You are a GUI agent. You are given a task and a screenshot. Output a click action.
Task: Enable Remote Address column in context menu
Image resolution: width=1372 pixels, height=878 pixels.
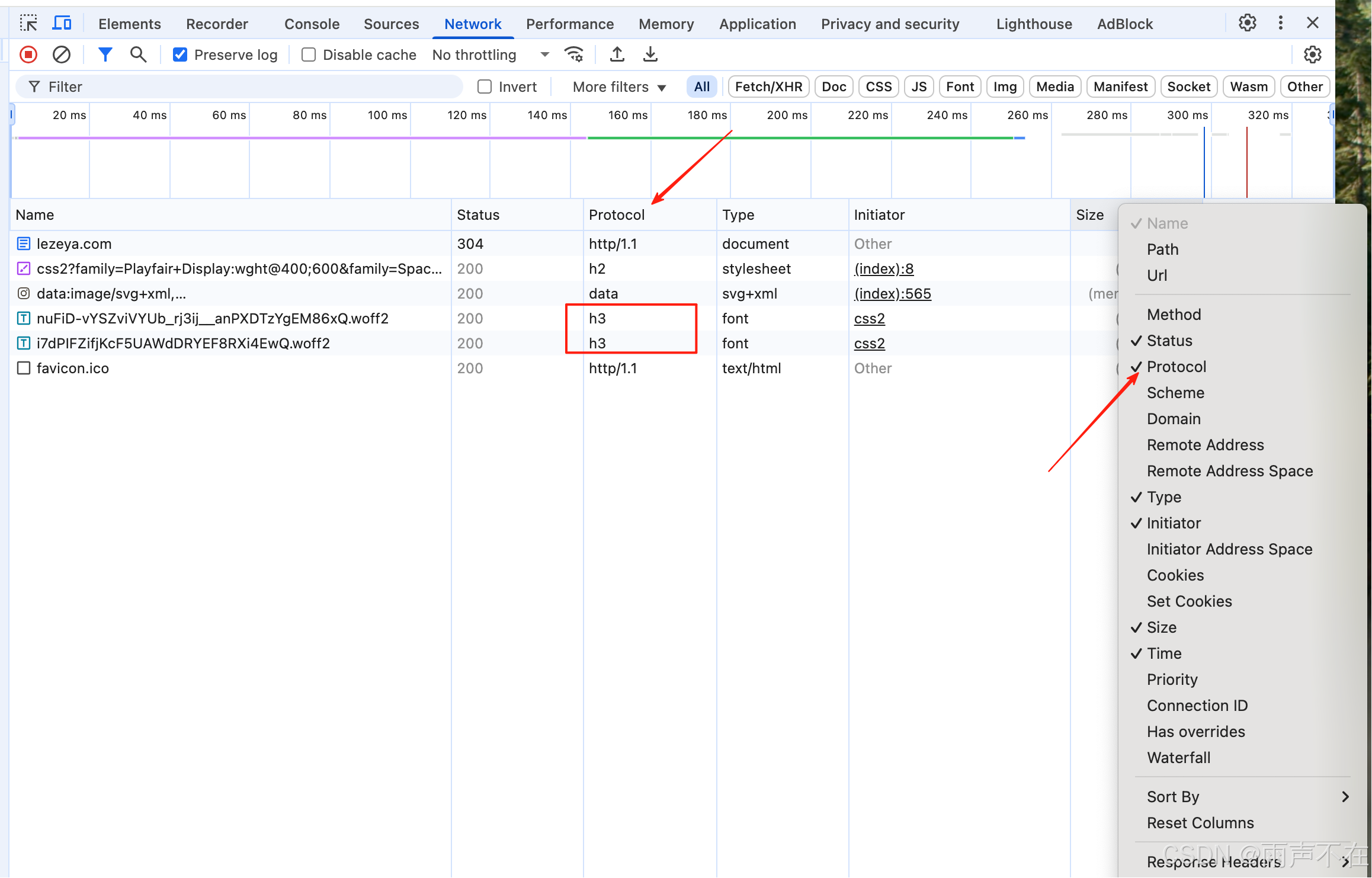click(1205, 444)
